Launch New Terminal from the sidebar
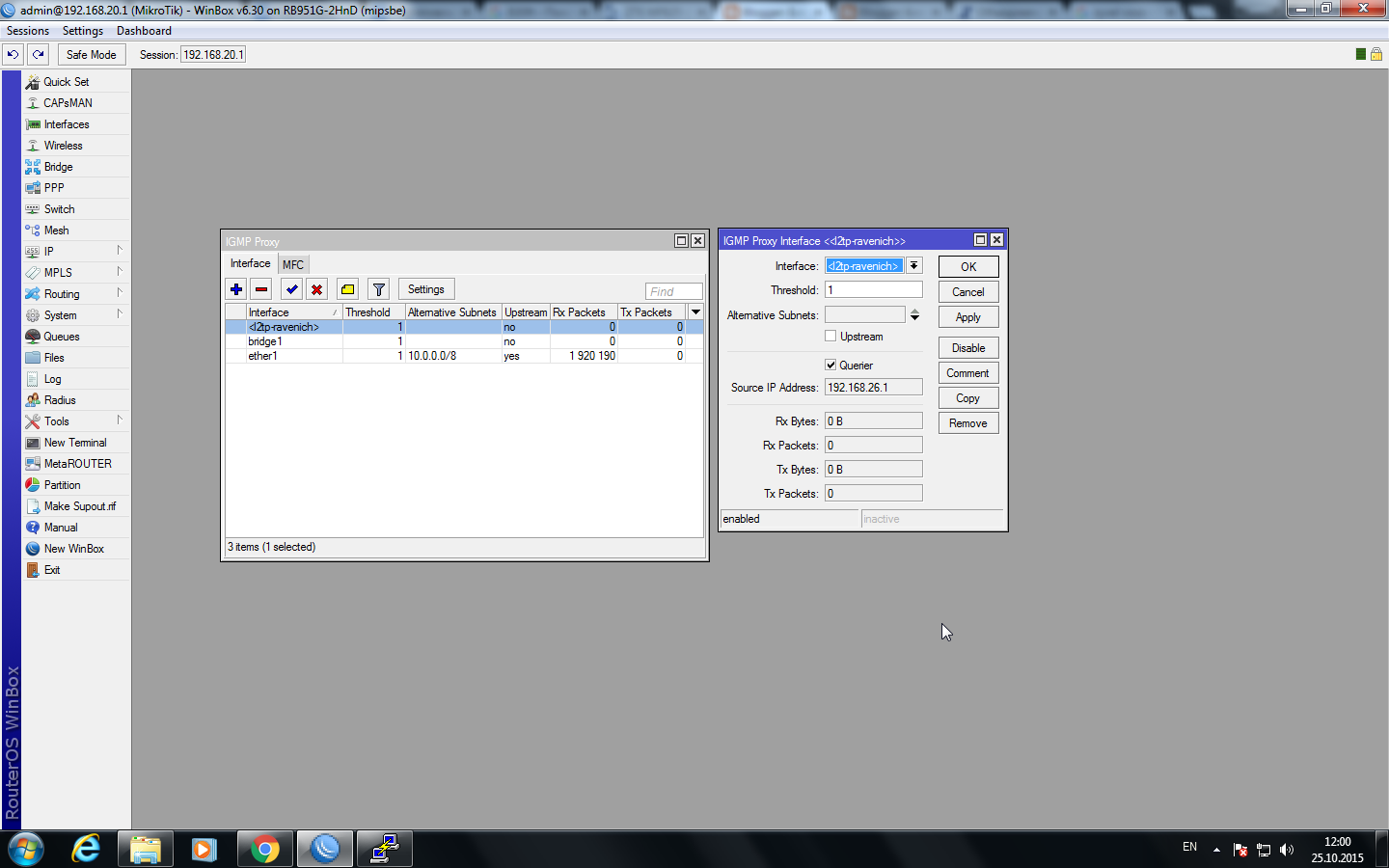 click(76, 443)
